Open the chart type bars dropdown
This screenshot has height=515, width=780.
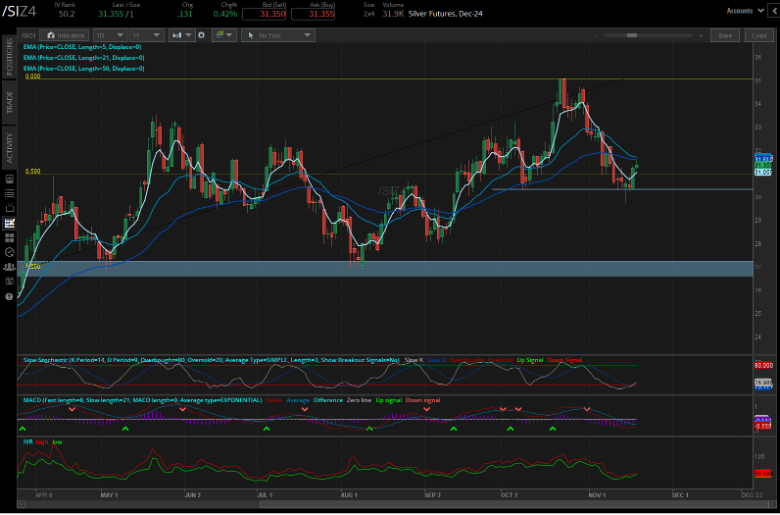pos(181,35)
